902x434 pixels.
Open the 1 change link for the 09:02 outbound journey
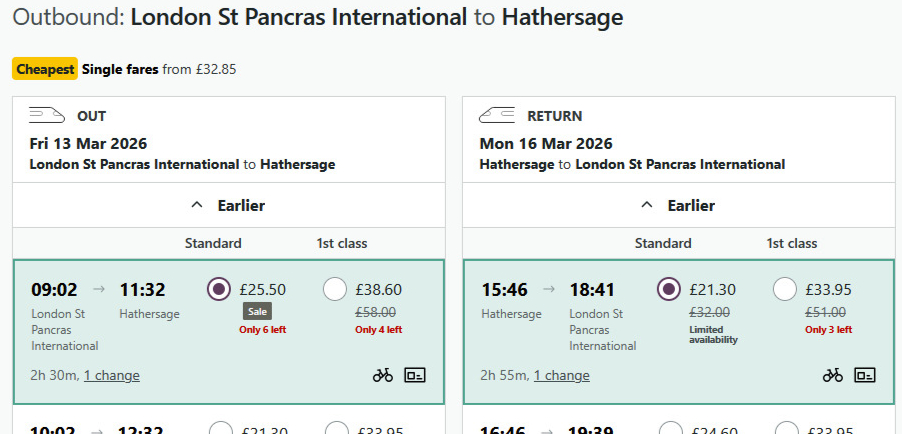click(x=111, y=375)
